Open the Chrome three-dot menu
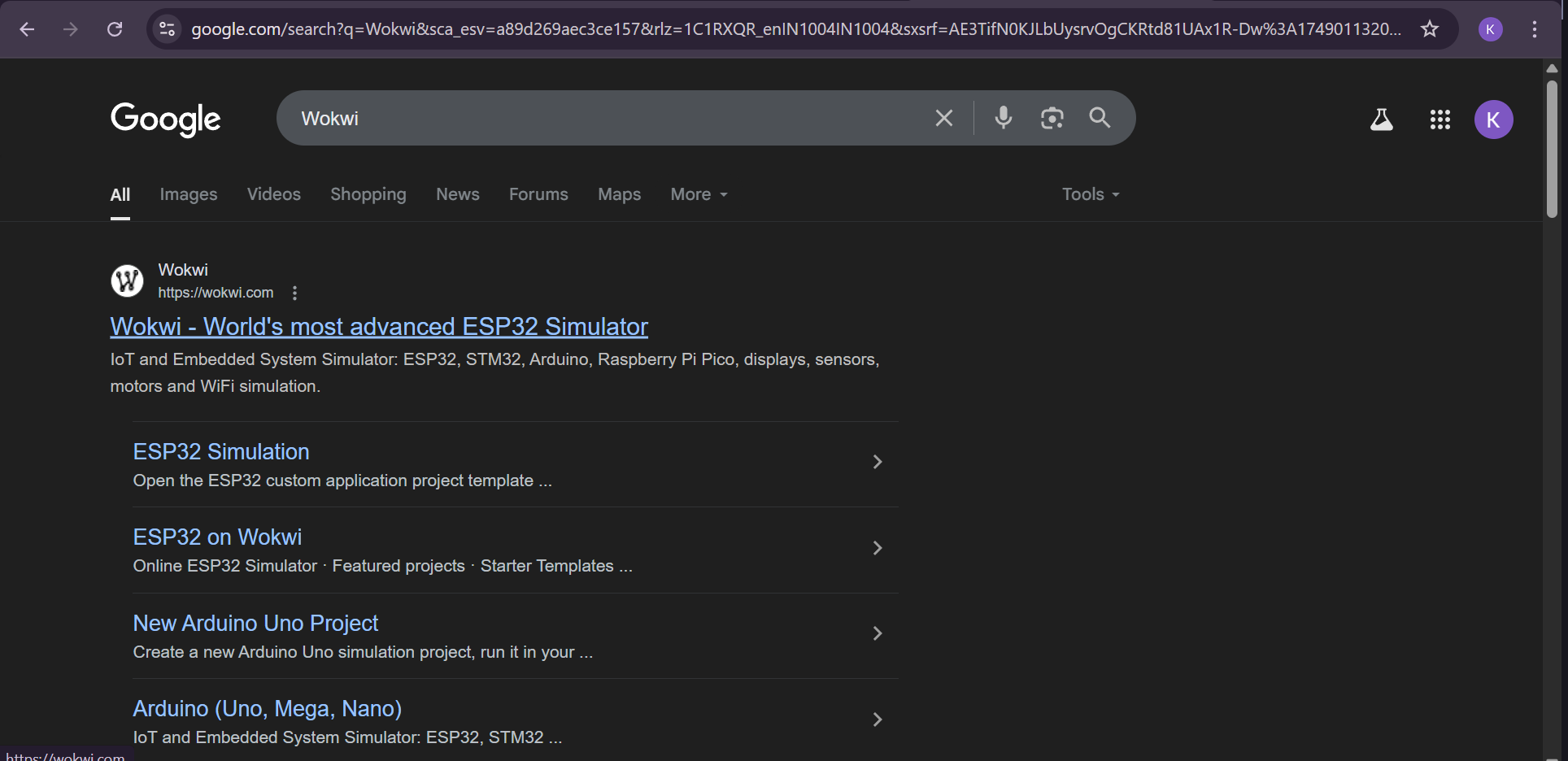This screenshot has width=1568, height=761. pos(1534,29)
